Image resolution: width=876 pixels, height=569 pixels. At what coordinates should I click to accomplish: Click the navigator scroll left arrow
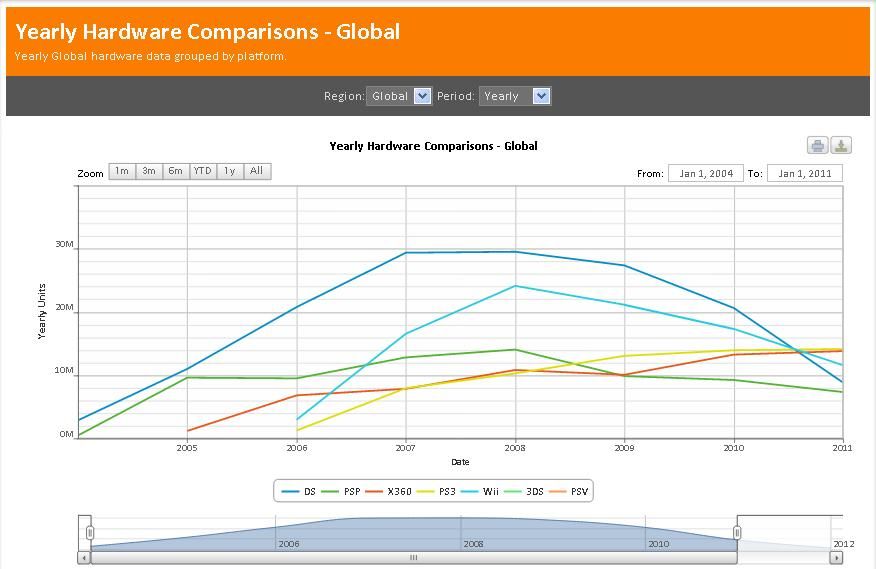(84, 558)
